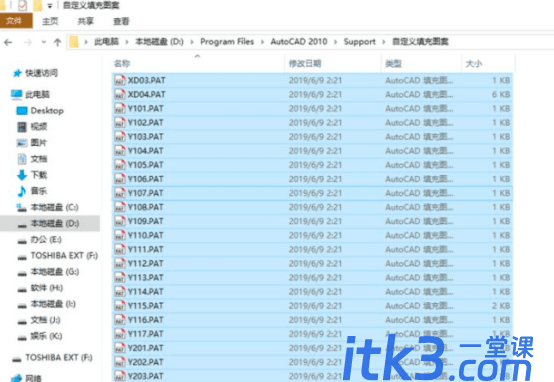Open Desktop in the navigation pane
The width and height of the screenshot is (554, 382).
47,111
